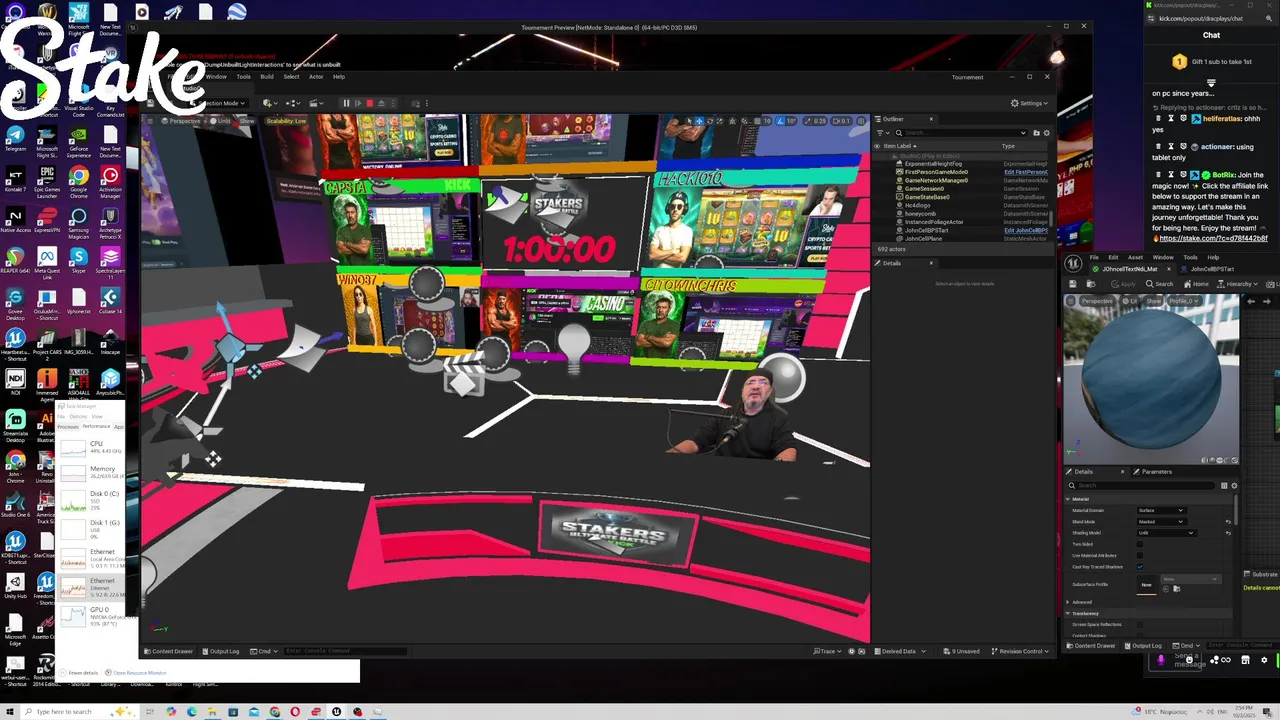Switch to JohnCellBPSTart tab
Screen dimensions: 1280x720
pyautogui.click(x=1207, y=269)
